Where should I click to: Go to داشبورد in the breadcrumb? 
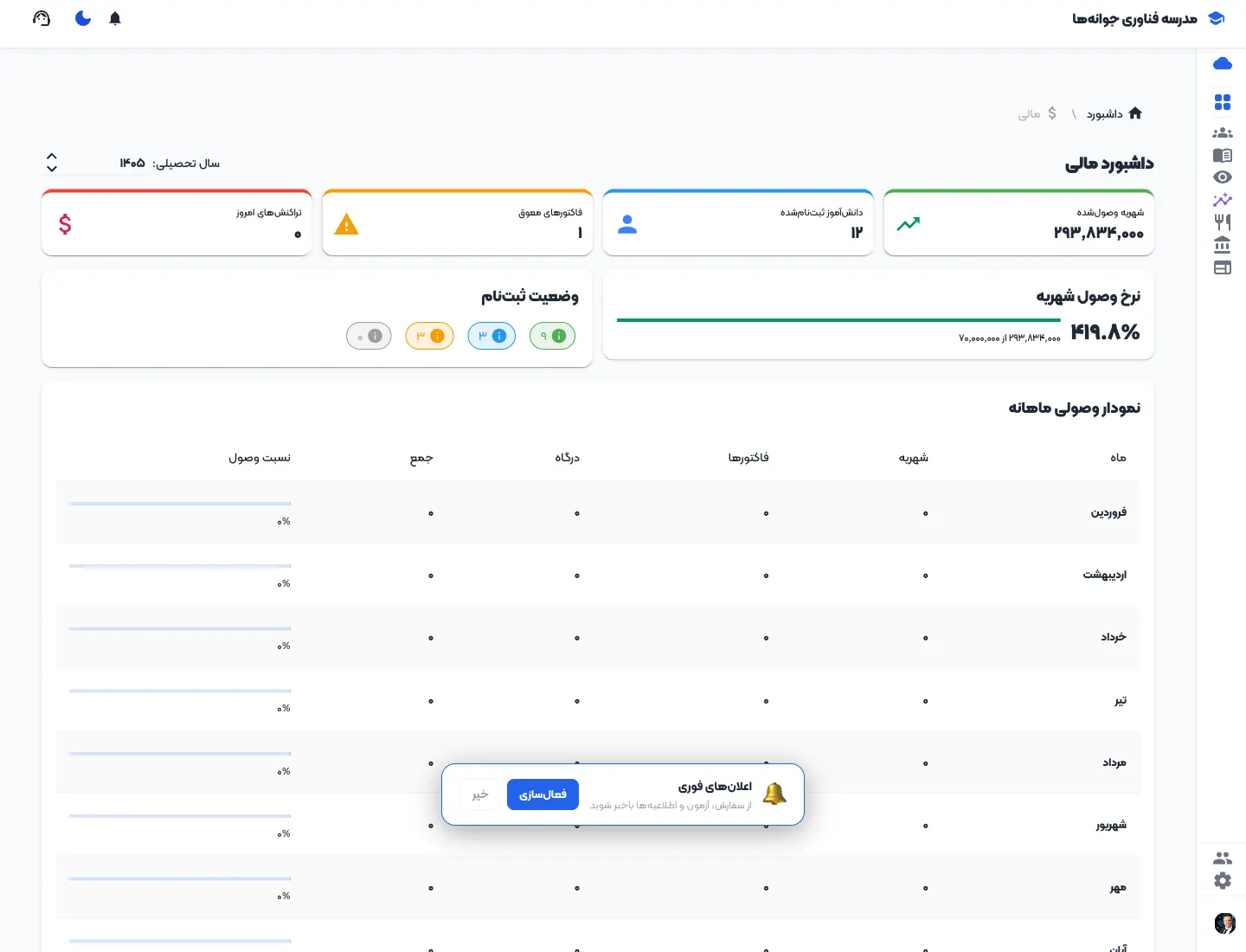click(1105, 114)
